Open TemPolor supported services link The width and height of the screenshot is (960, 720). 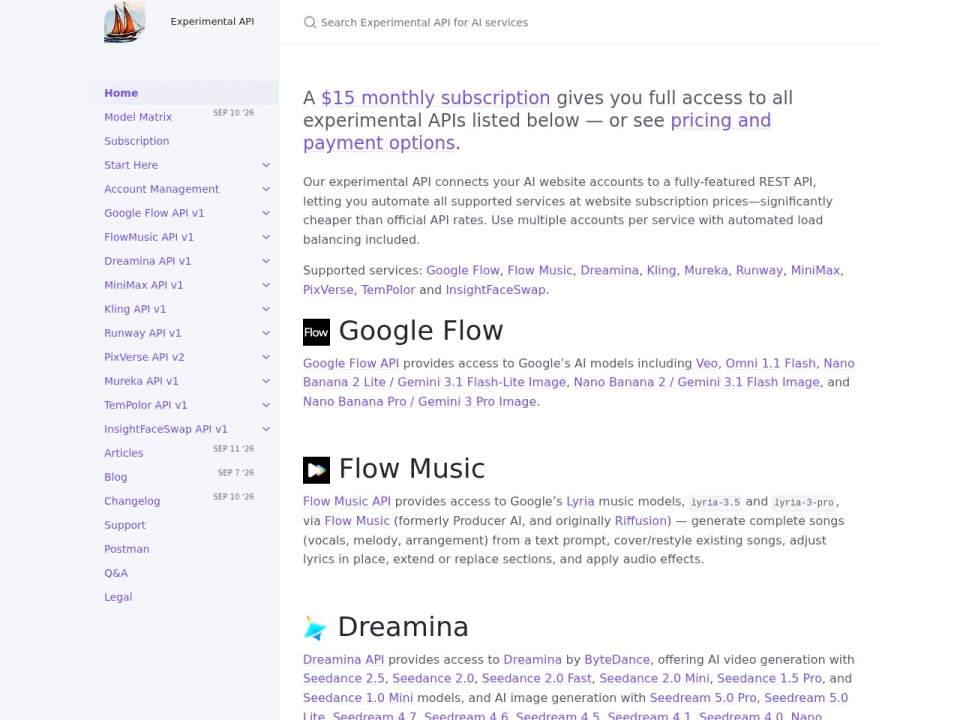[x=388, y=290]
